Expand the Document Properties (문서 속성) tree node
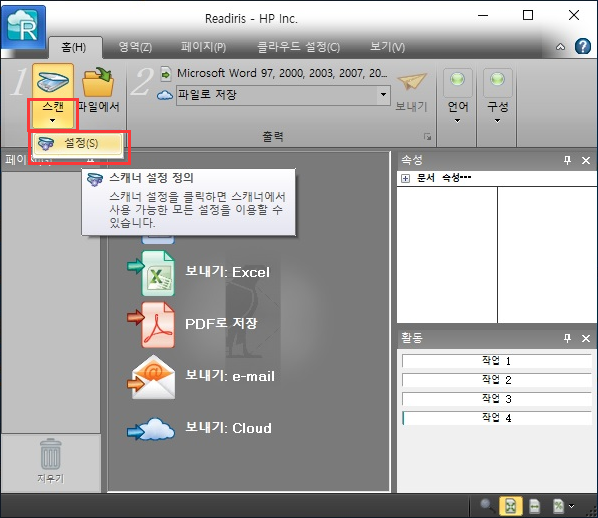The height and width of the screenshot is (518, 598). coord(406,179)
